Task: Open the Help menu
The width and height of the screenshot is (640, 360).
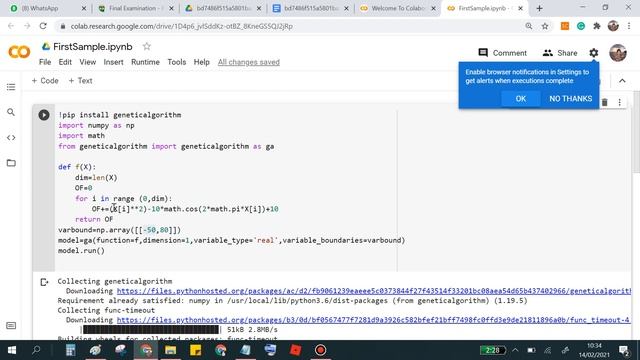Action: coord(201,62)
